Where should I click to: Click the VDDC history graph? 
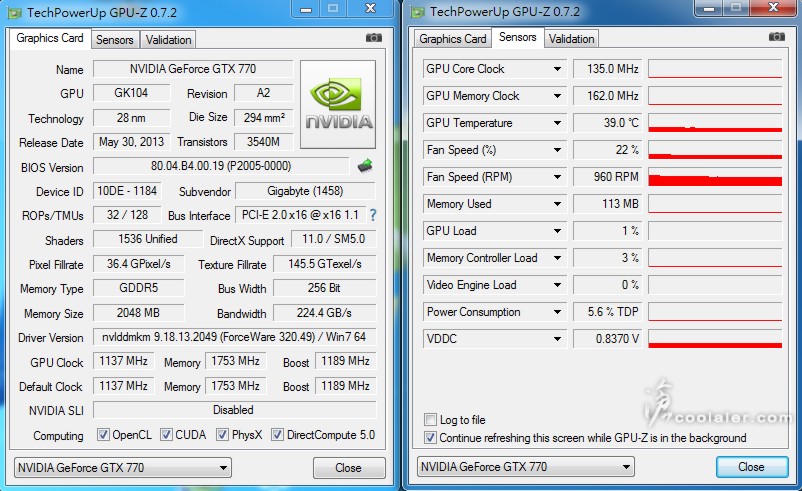click(715, 339)
